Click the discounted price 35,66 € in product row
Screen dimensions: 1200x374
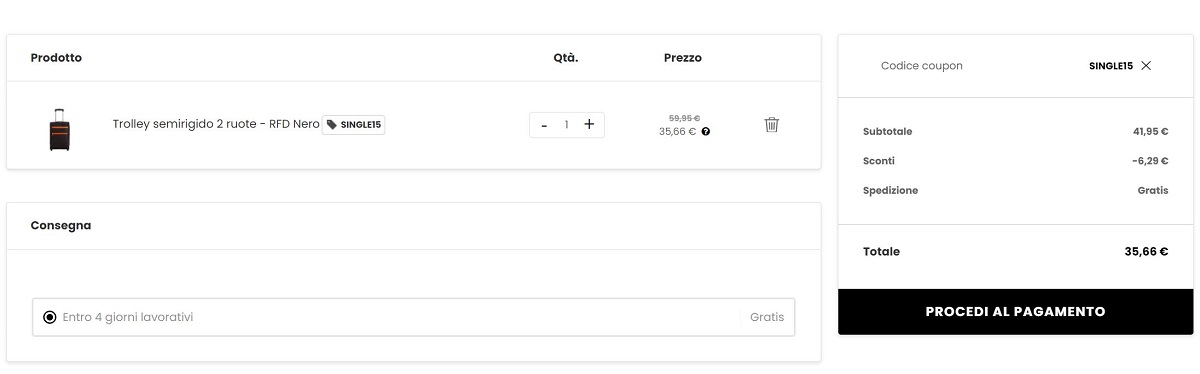tap(677, 131)
